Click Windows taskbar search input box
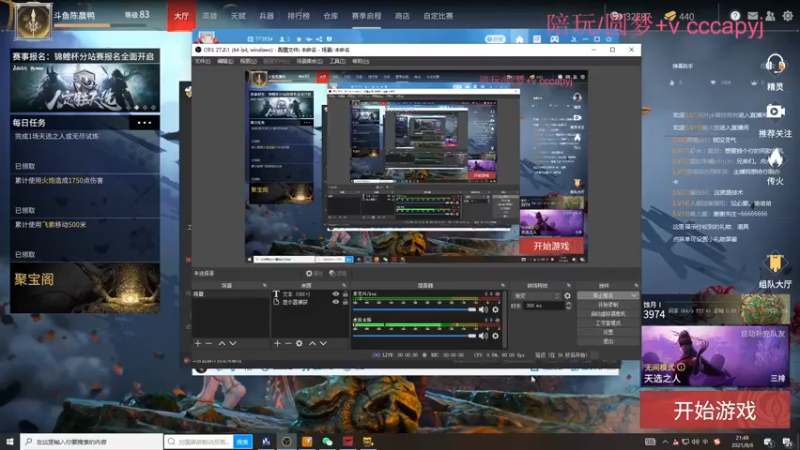This screenshot has width=800, height=450. pos(92,441)
